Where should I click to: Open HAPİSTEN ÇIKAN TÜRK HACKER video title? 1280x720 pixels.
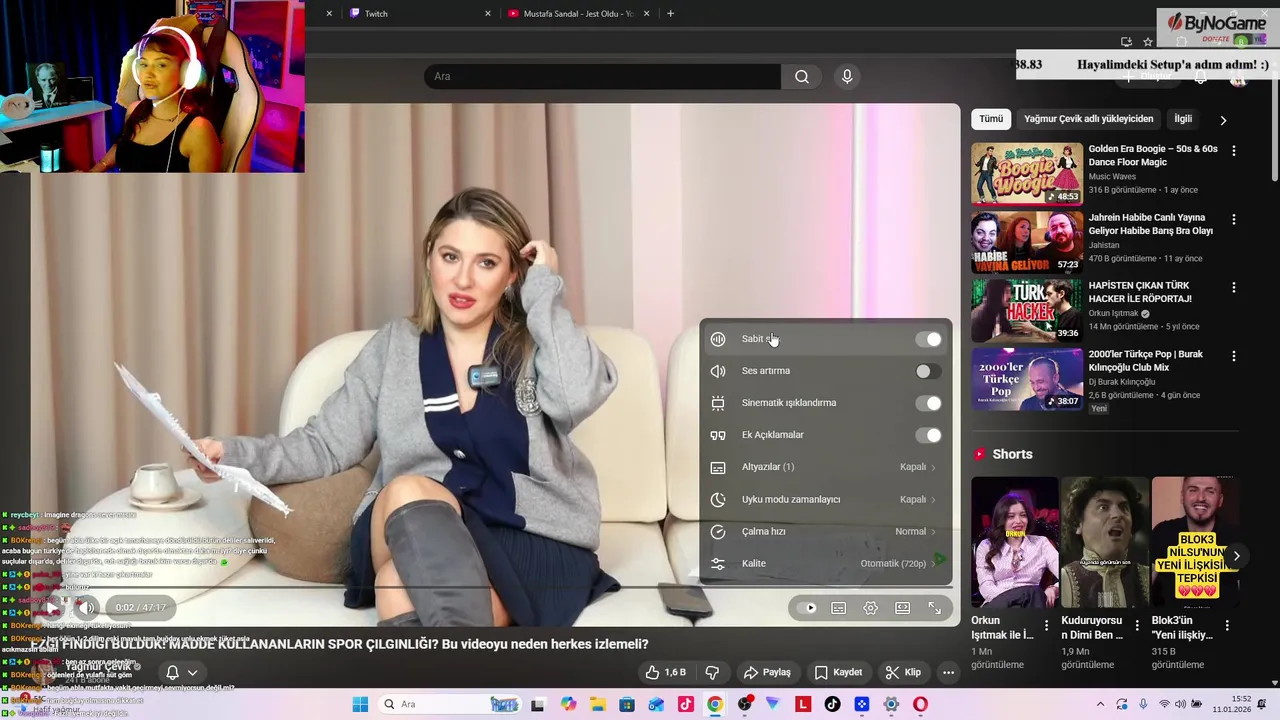pyautogui.click(x=1140, y=292)
